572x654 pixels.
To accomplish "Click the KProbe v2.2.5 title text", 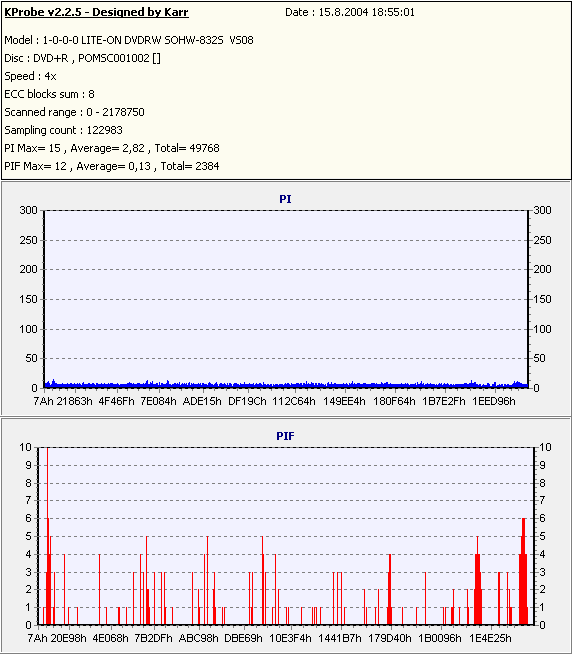I will [x=96, y=12].
